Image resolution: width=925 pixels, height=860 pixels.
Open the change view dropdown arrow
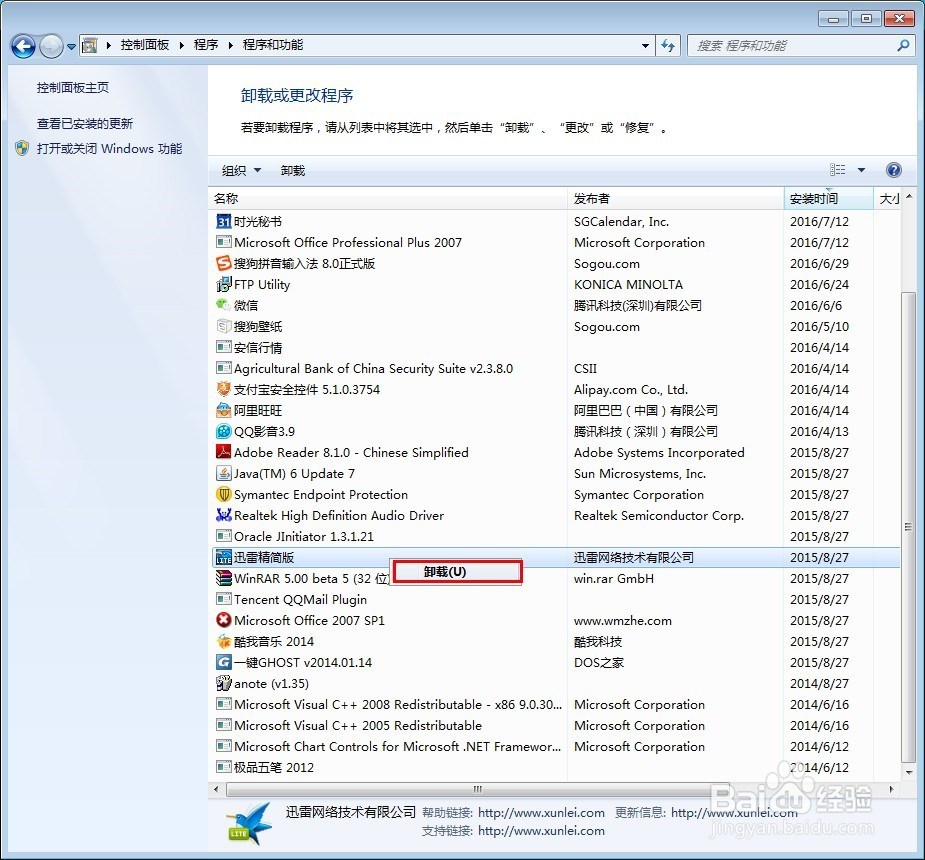point(862,170)
